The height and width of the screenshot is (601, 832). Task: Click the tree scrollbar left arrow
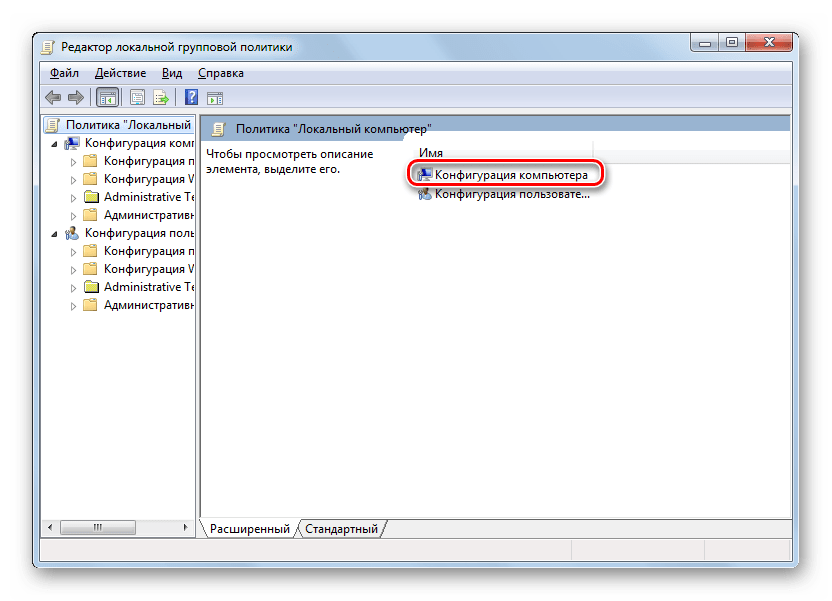pos(50,527)
